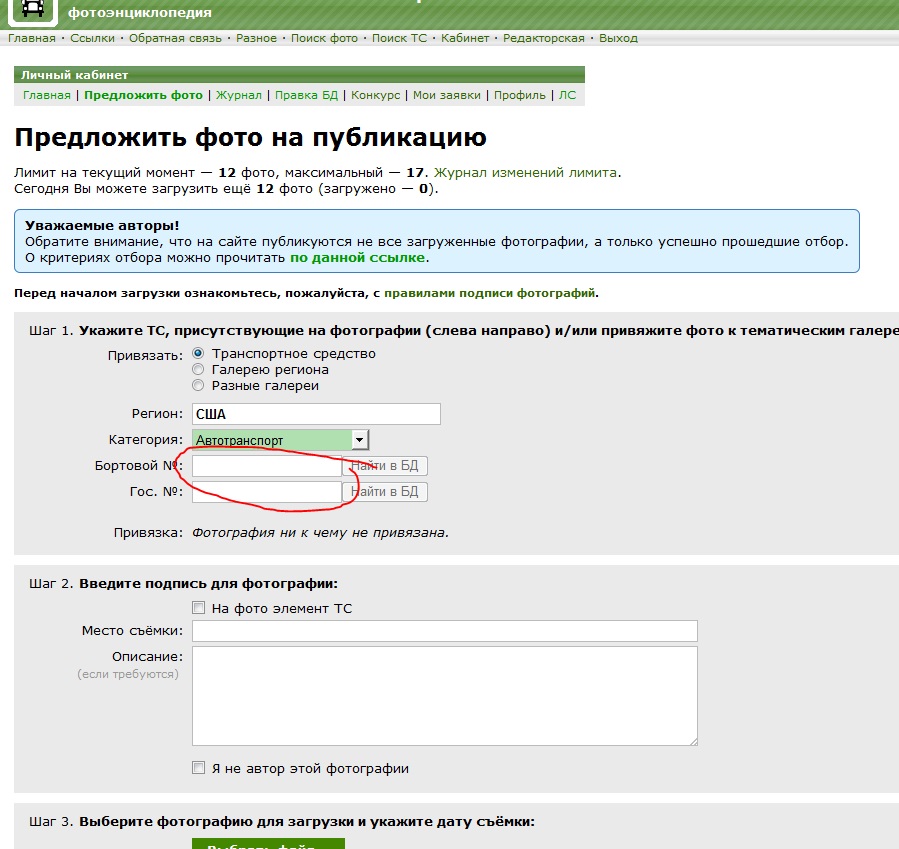The image size is (899, 849).
Task: Open the Профиль cabinet tab
Action: (519, 95)
